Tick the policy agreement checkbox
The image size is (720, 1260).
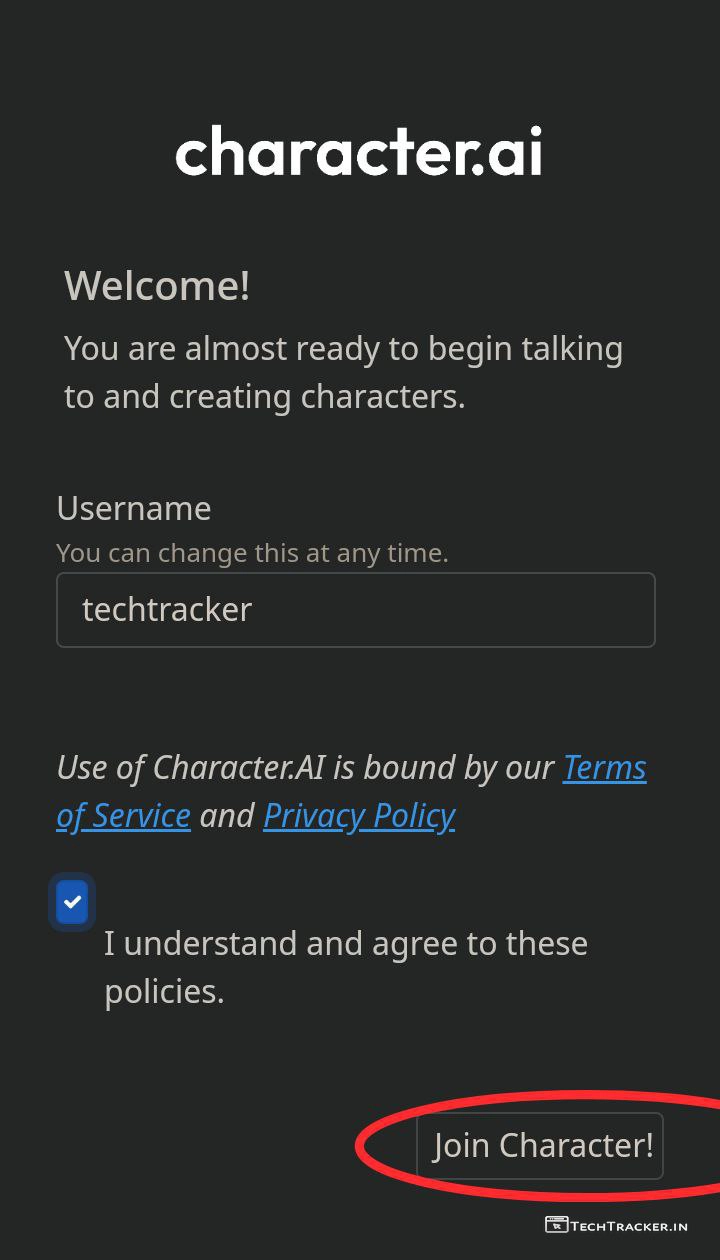pos(72,902)
